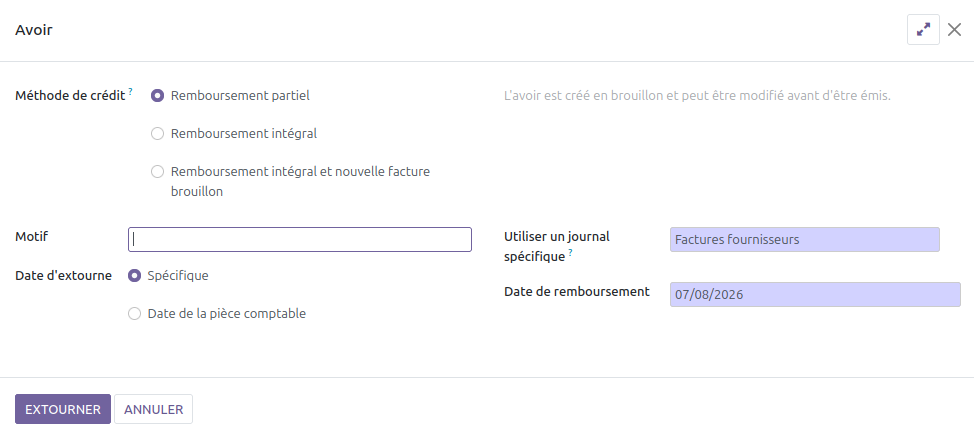This screenshot has height=438, width=974.
Task: Choose Remboursement intégral et nouvelle facture brouillon
Action: tap(158, 171)
